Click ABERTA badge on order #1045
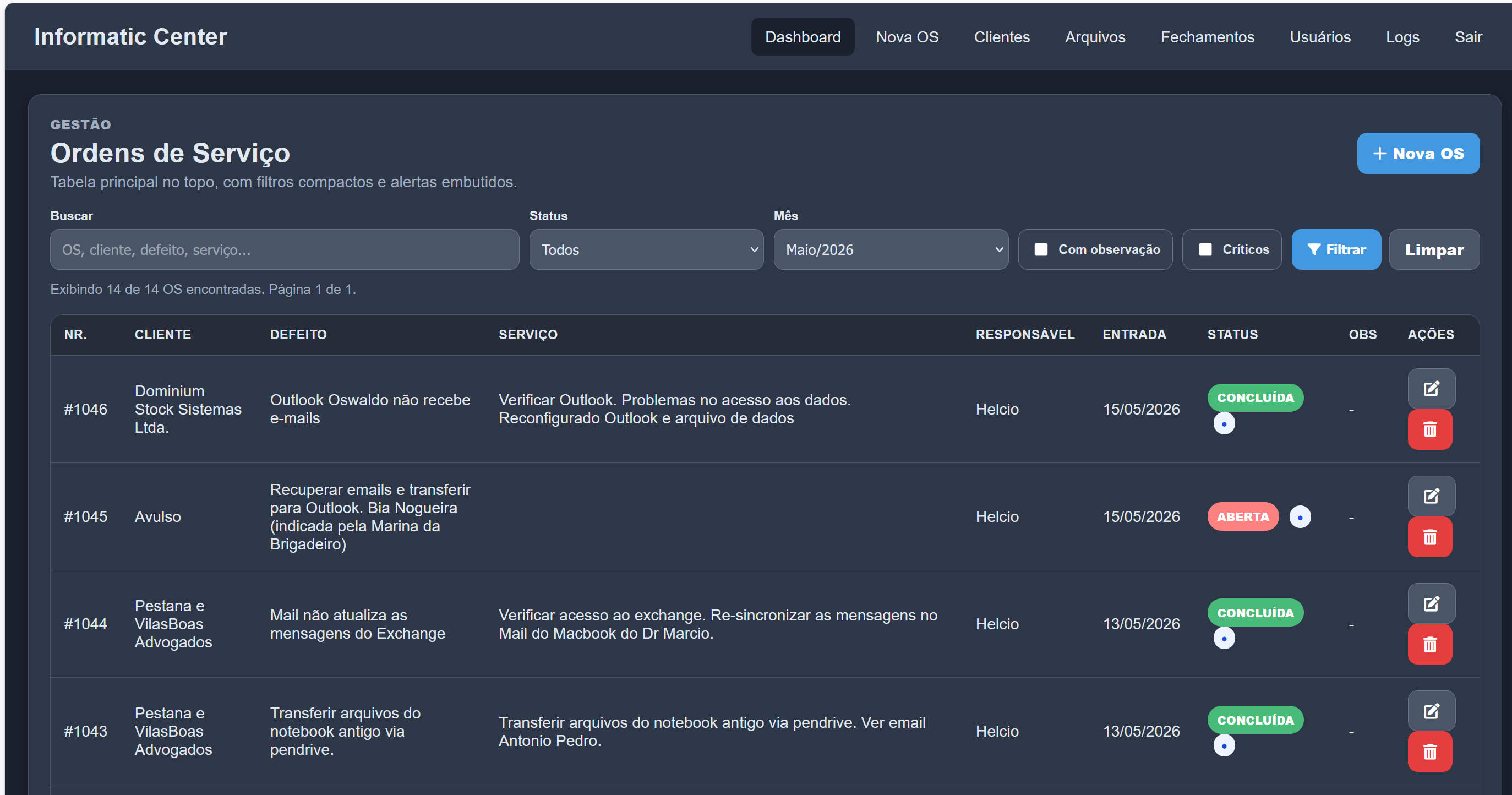This screenshot has height=795, width=1512. tap(1243, 516)
